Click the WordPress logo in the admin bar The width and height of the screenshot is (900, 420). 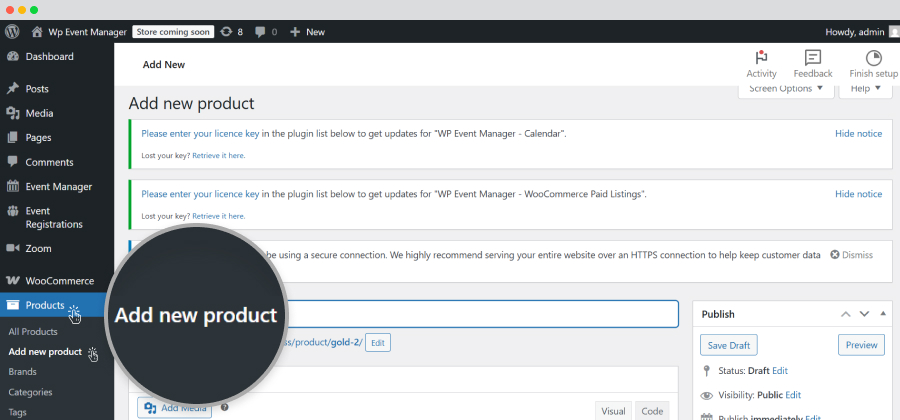pyautogui.click(x=12, y=32)
